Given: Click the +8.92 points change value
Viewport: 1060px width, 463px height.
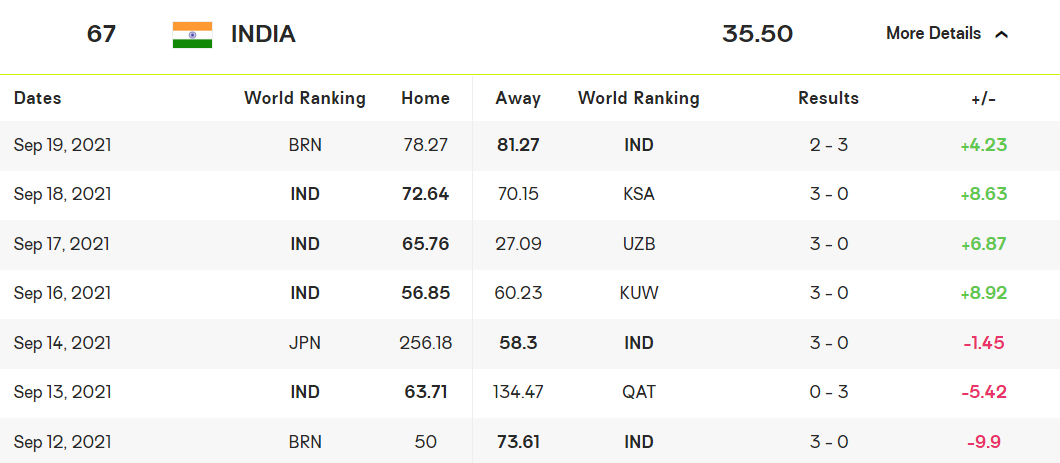Looking at the screenshot, I should point(983,293).
